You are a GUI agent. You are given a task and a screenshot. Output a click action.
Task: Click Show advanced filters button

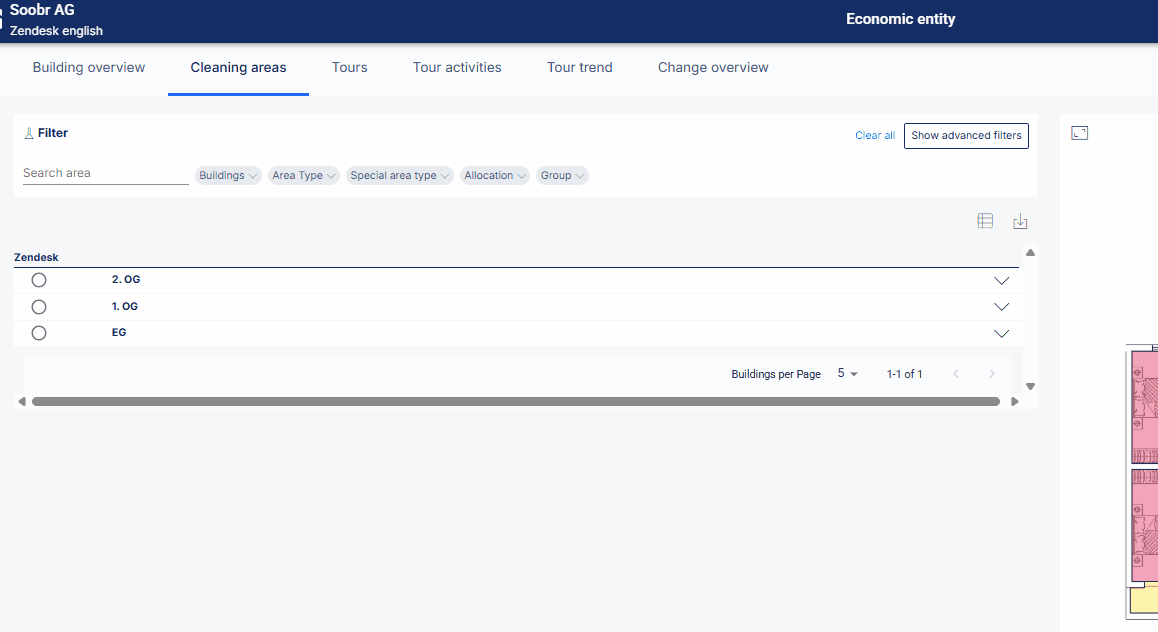pyautogui.click(x=966, y=136)
